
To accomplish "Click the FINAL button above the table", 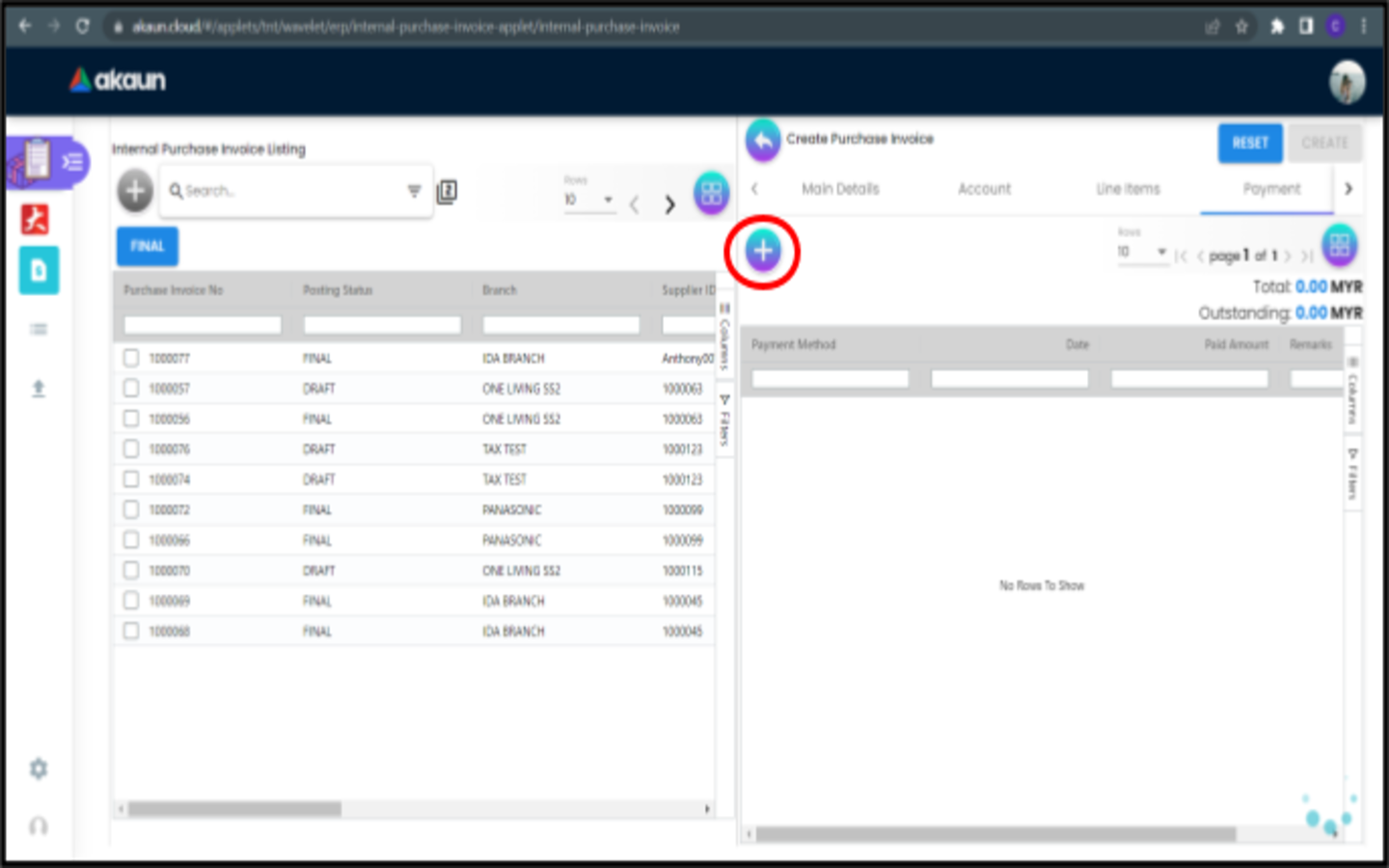I will tap(148, 246).
